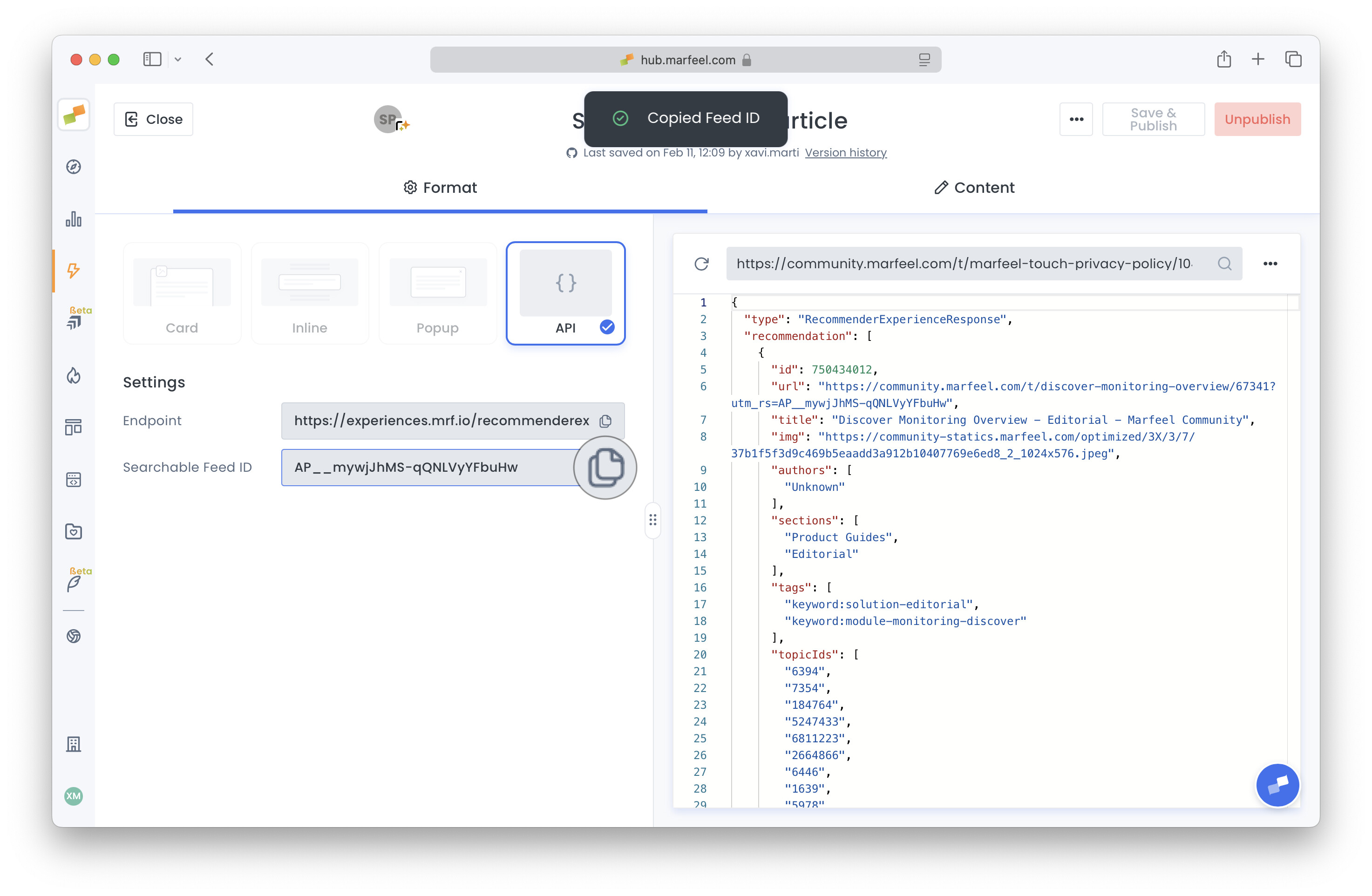Click the Unpublish button

point(1257,119)
